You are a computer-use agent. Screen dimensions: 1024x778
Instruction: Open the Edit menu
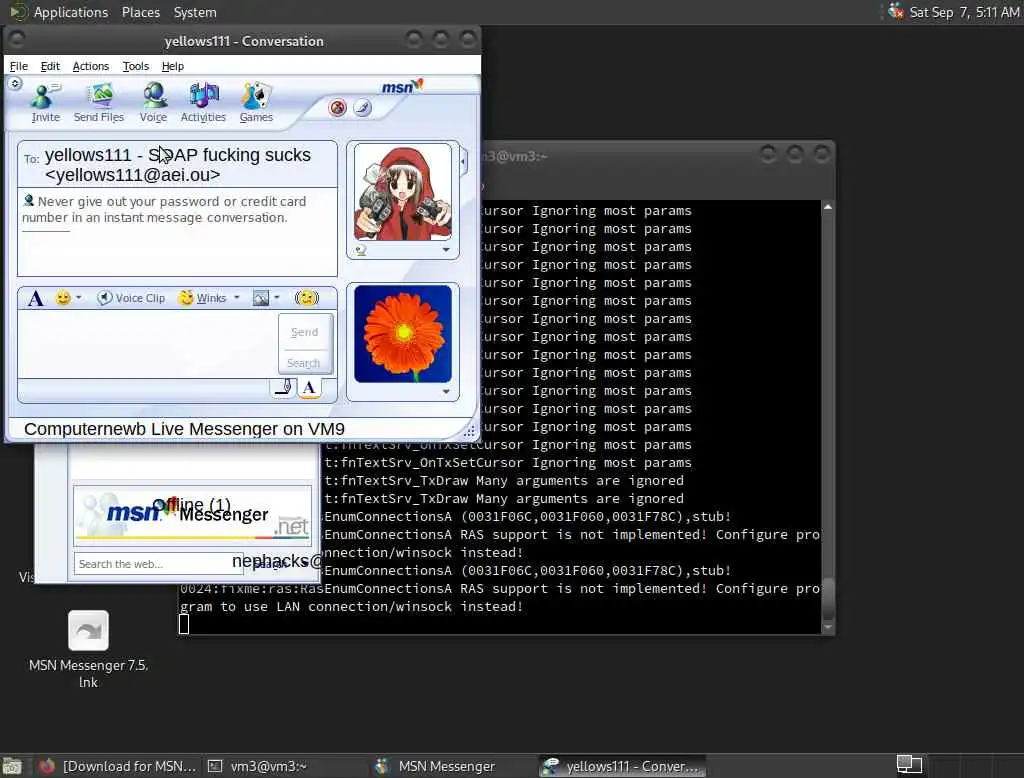(x=50, y=66)
